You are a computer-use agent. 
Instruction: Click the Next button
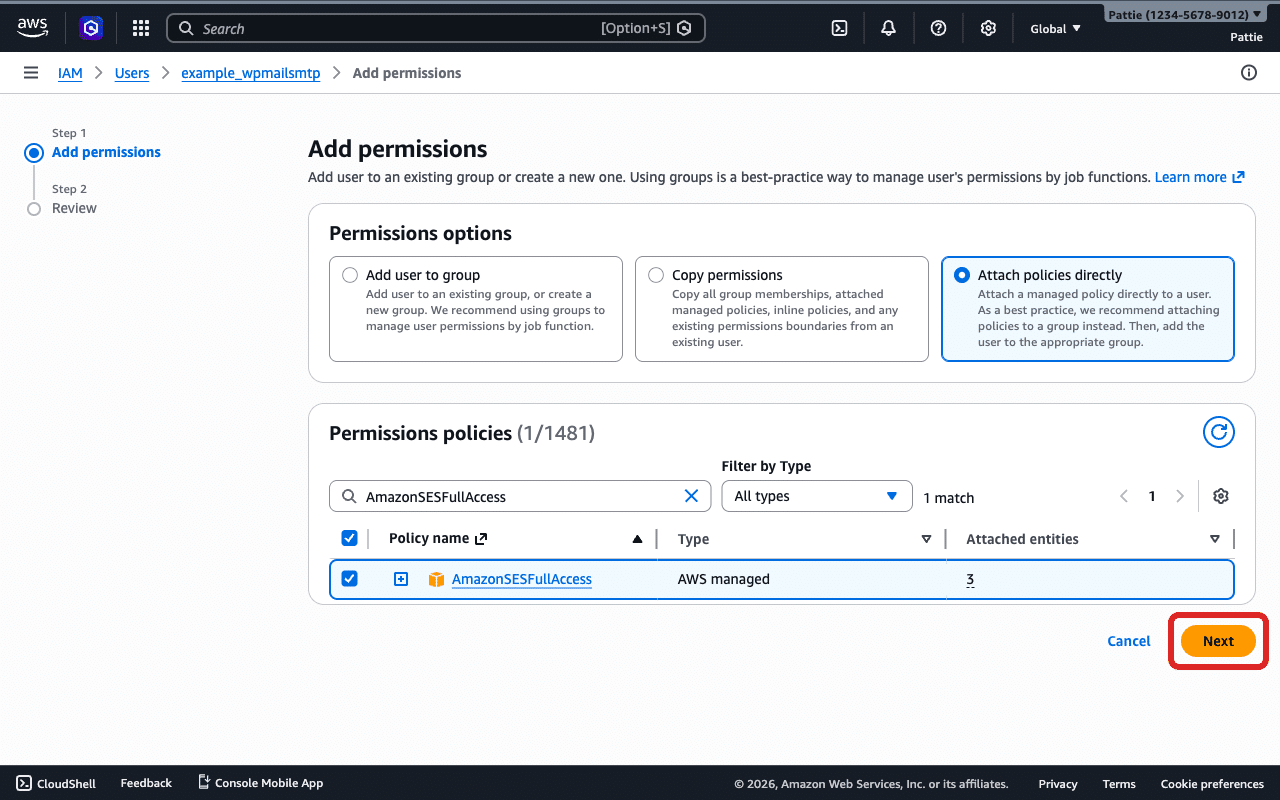point(1218,641)
